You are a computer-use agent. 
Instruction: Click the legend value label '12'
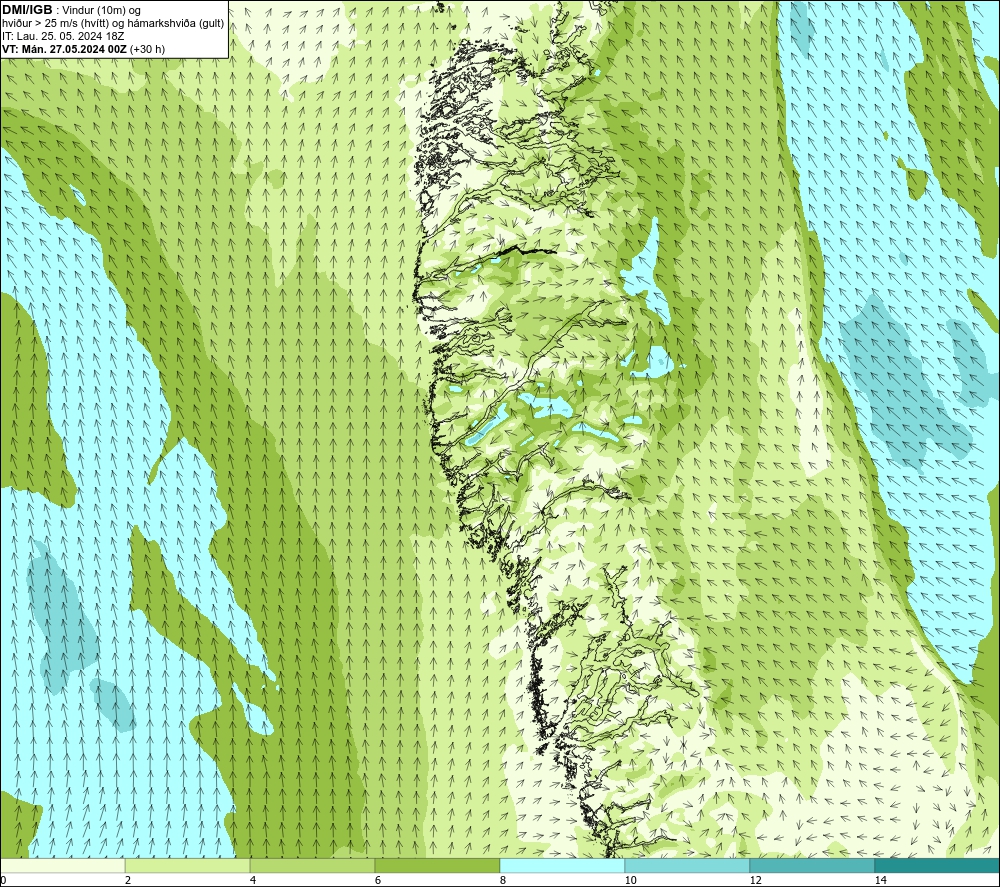click(x=755, y=881)
